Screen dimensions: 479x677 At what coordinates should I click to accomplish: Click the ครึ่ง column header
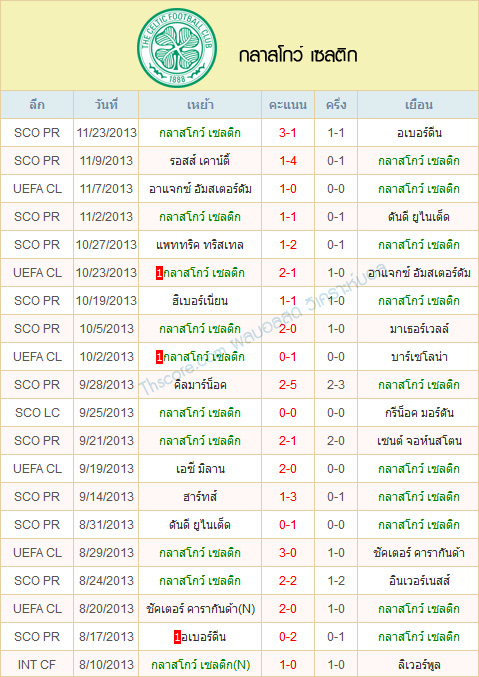336,105
